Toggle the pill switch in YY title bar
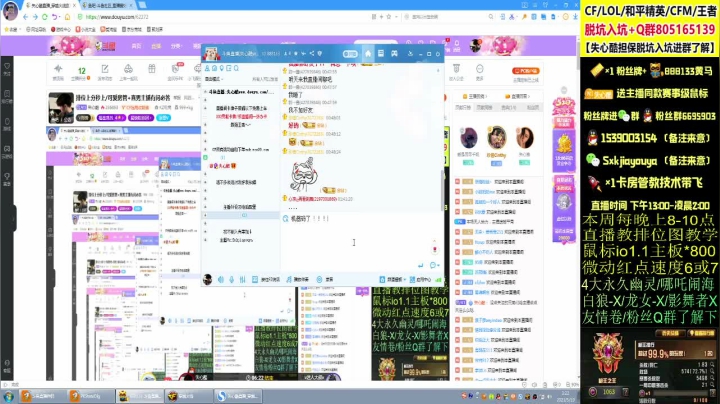The width and height of the screenshot is (720, 404). [350, 54]
